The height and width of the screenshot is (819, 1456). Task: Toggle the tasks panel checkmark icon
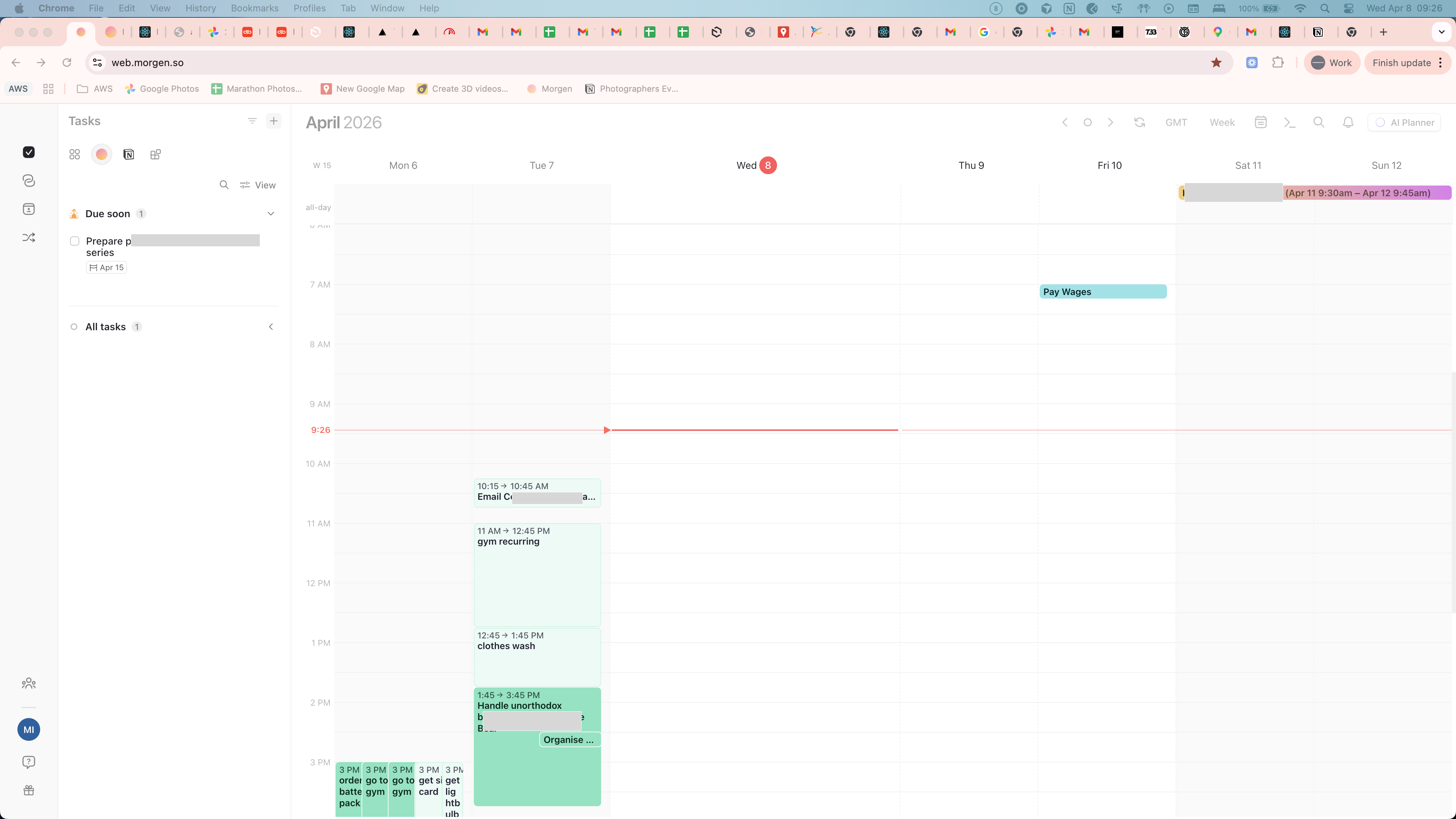click(x=29, y=152)
